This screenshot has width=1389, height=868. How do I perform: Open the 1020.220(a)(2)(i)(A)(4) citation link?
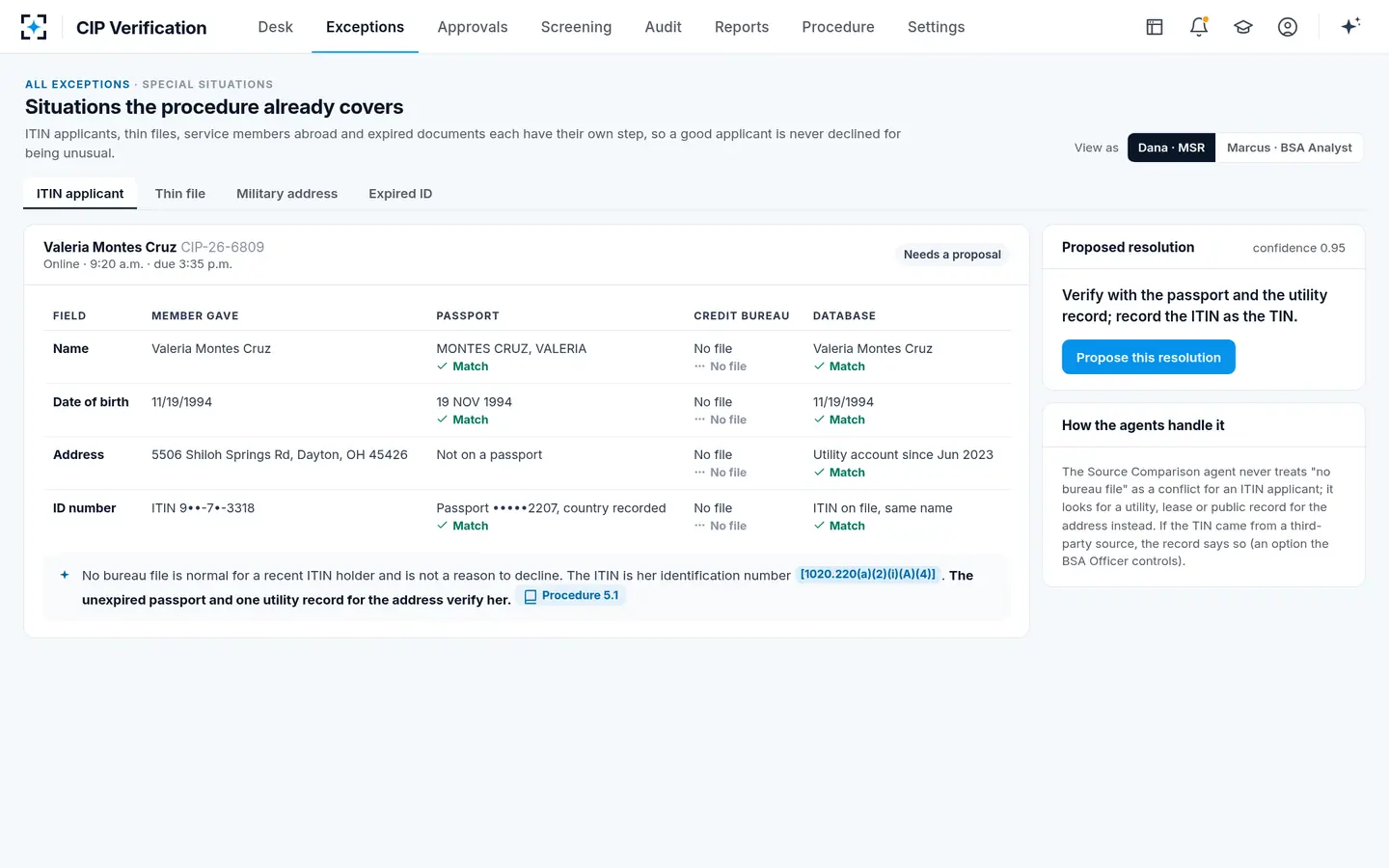coord(868,574)
